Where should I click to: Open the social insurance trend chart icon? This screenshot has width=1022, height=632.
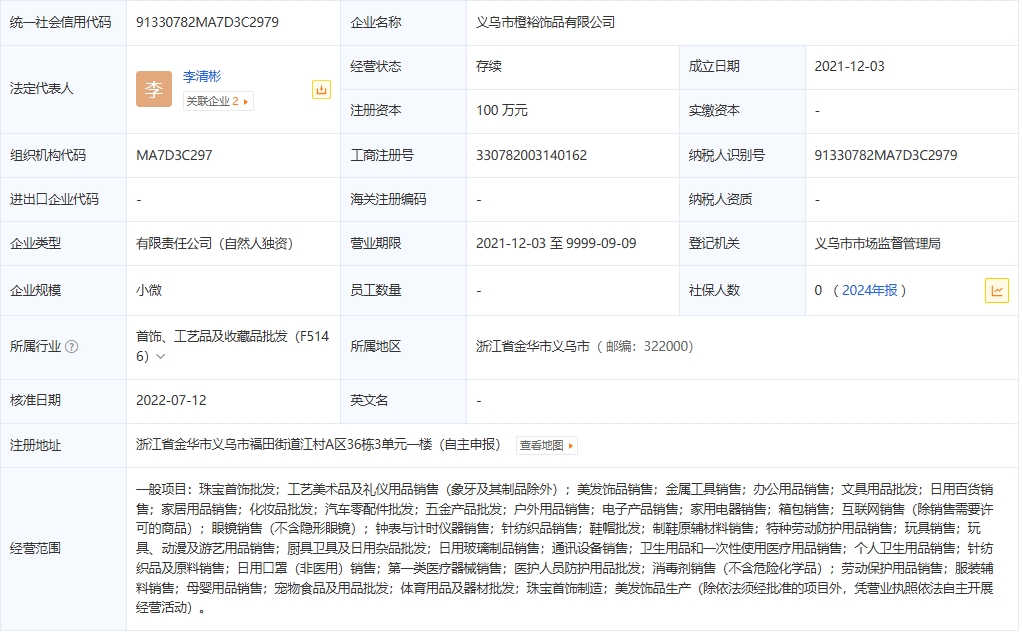coord(996,291)
